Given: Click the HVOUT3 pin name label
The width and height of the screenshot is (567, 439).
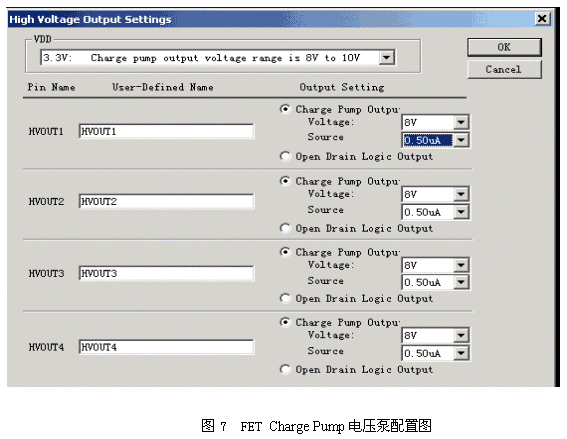Looking at the screenshot, I should 46,273.
